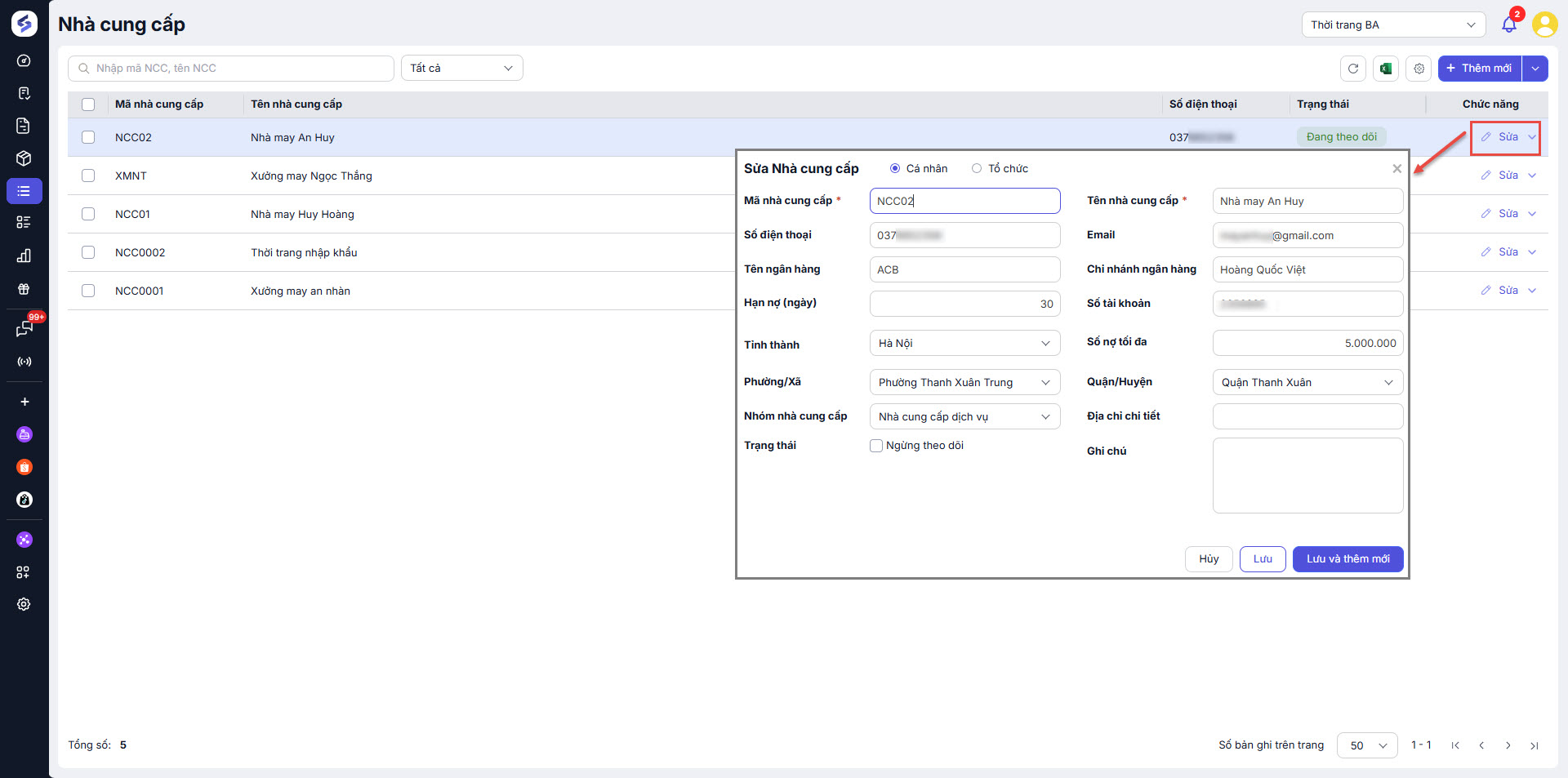Open the Nhóm nhà cung cấp dropdown

(964, 417)
